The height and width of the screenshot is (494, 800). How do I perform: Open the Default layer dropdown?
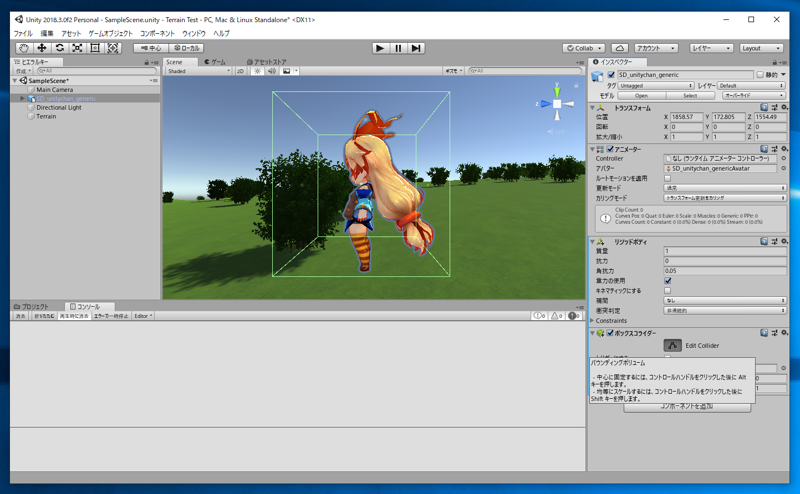pyautogui.click(x=752, y=86)
